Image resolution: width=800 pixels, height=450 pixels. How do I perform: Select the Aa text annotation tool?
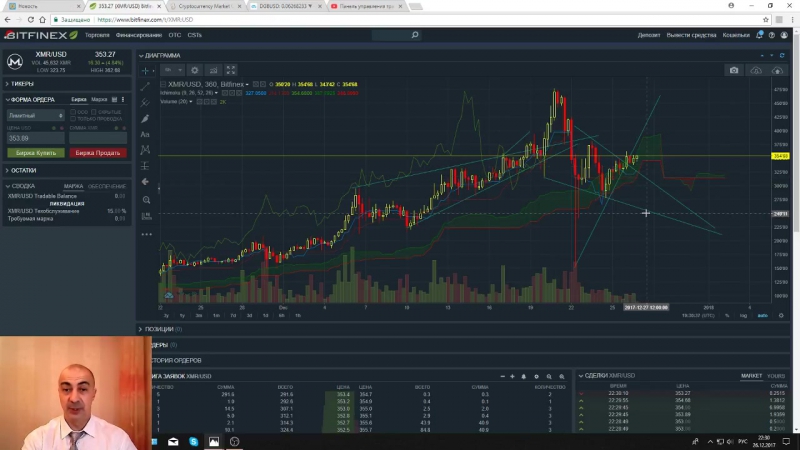145,134
